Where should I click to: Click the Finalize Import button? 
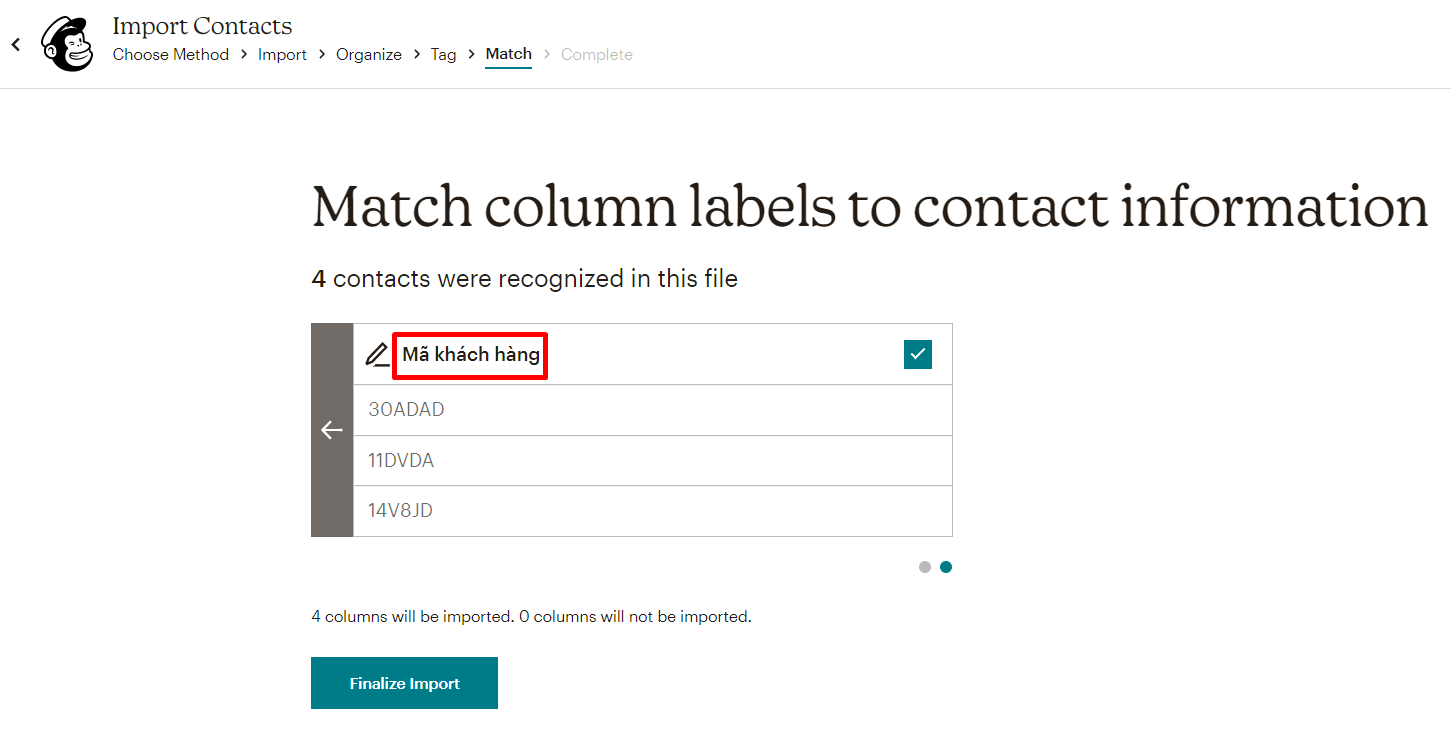click(x=404, y=682)
